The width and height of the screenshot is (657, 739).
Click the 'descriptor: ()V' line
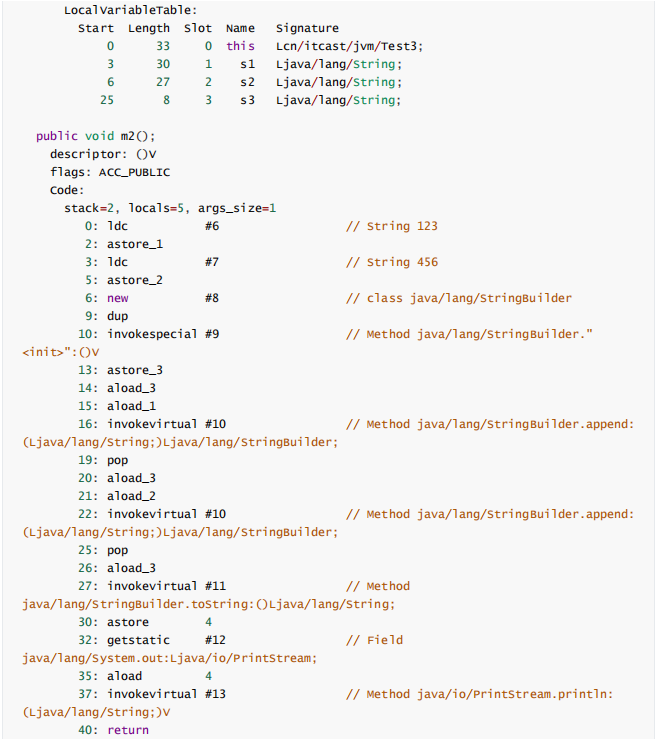[103, 154]
